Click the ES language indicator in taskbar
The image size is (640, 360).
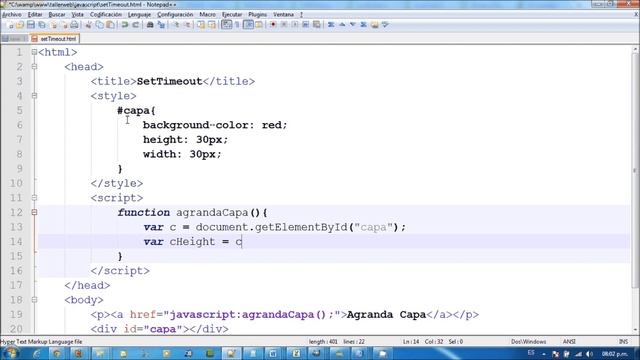531,353
